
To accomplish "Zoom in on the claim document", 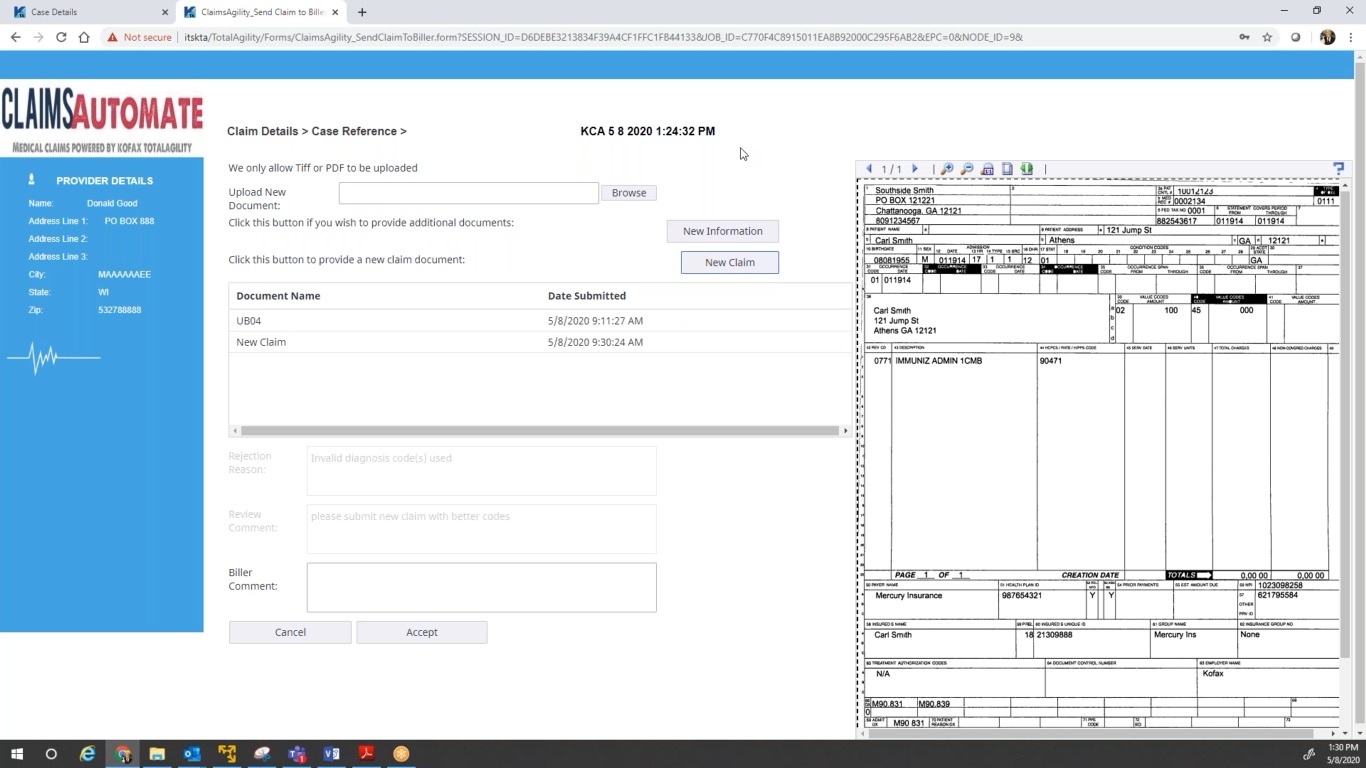I will (947, 169).
